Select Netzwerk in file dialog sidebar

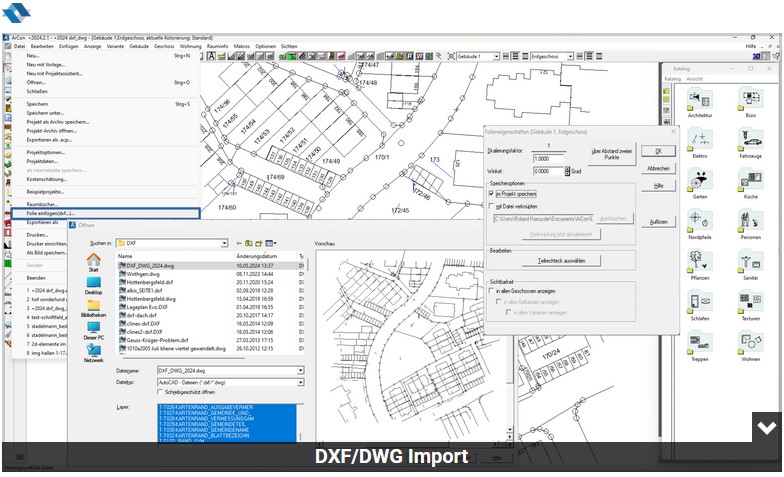(94, 353)
